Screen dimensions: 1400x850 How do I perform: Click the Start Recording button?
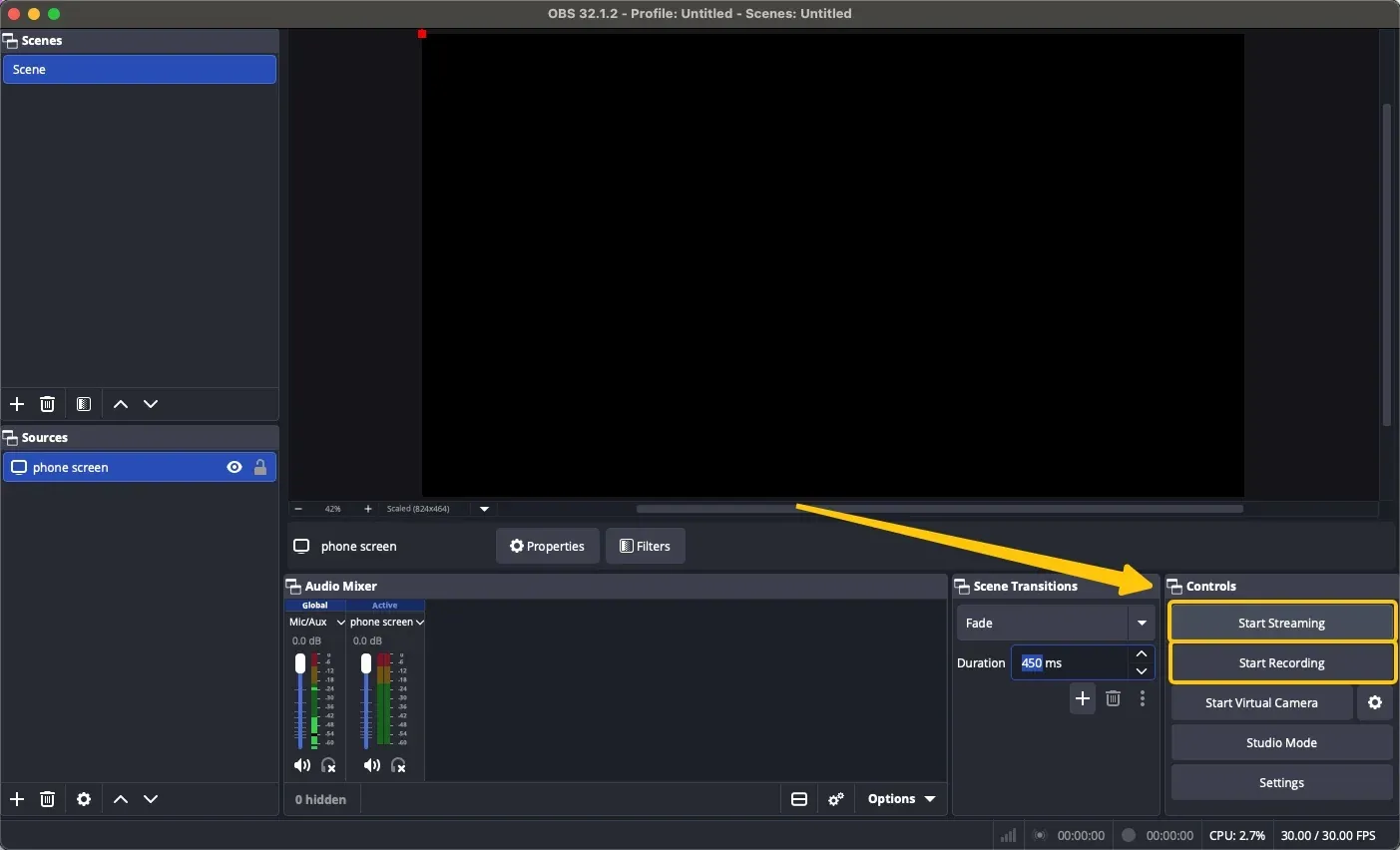tap(1282, 662)
